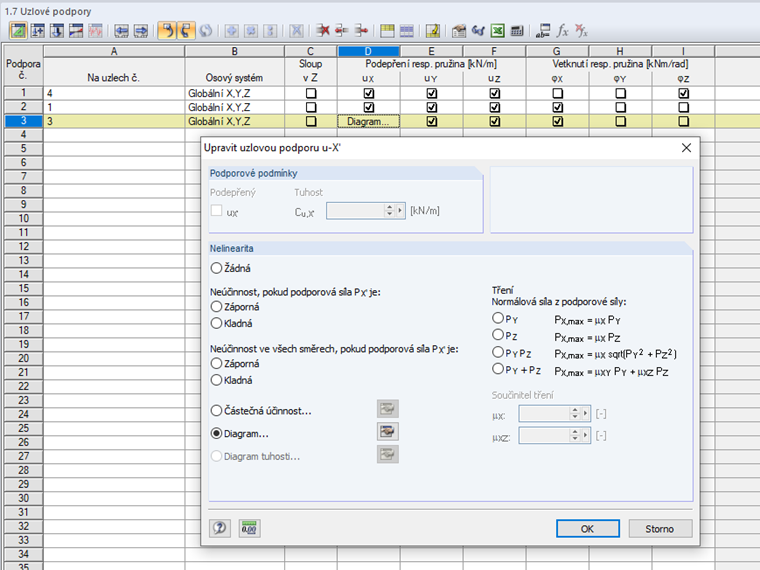Select column header A

point(114,51)
